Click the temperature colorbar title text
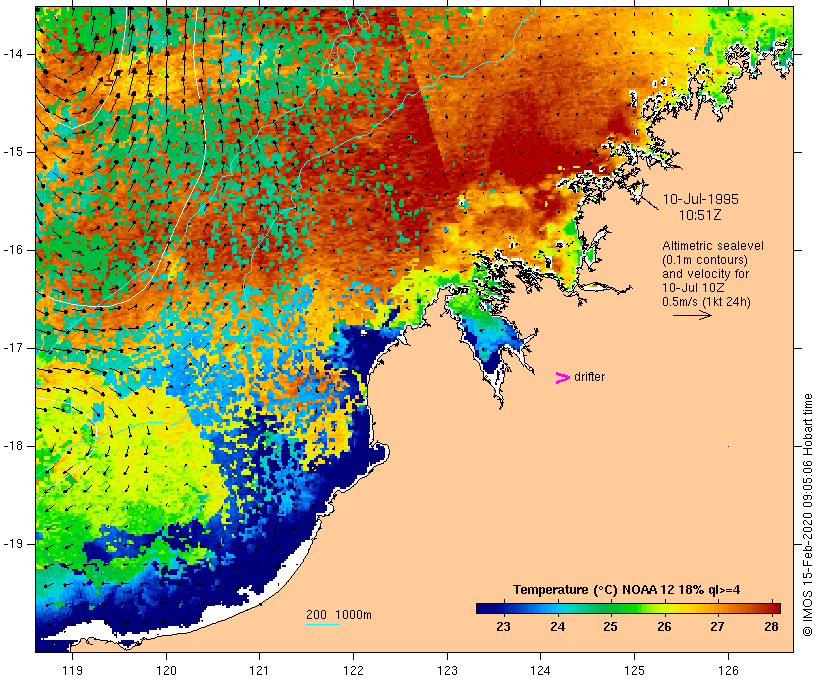The width and height of the screenshot is (820, 680). [627, 590]
